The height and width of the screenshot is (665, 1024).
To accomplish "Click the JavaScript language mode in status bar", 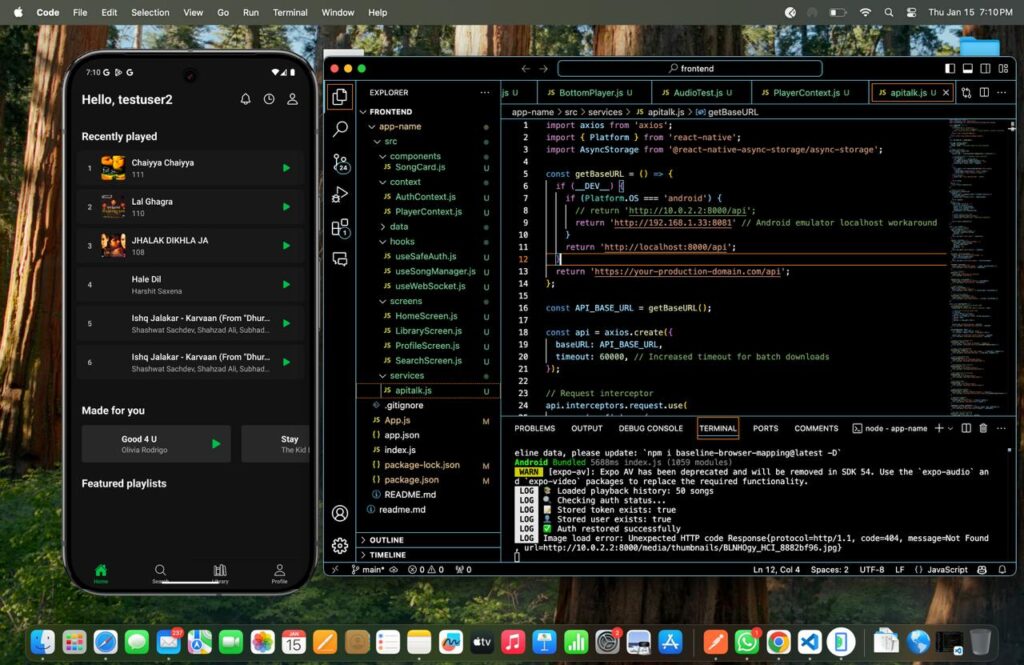I will (x=946, y=569).
